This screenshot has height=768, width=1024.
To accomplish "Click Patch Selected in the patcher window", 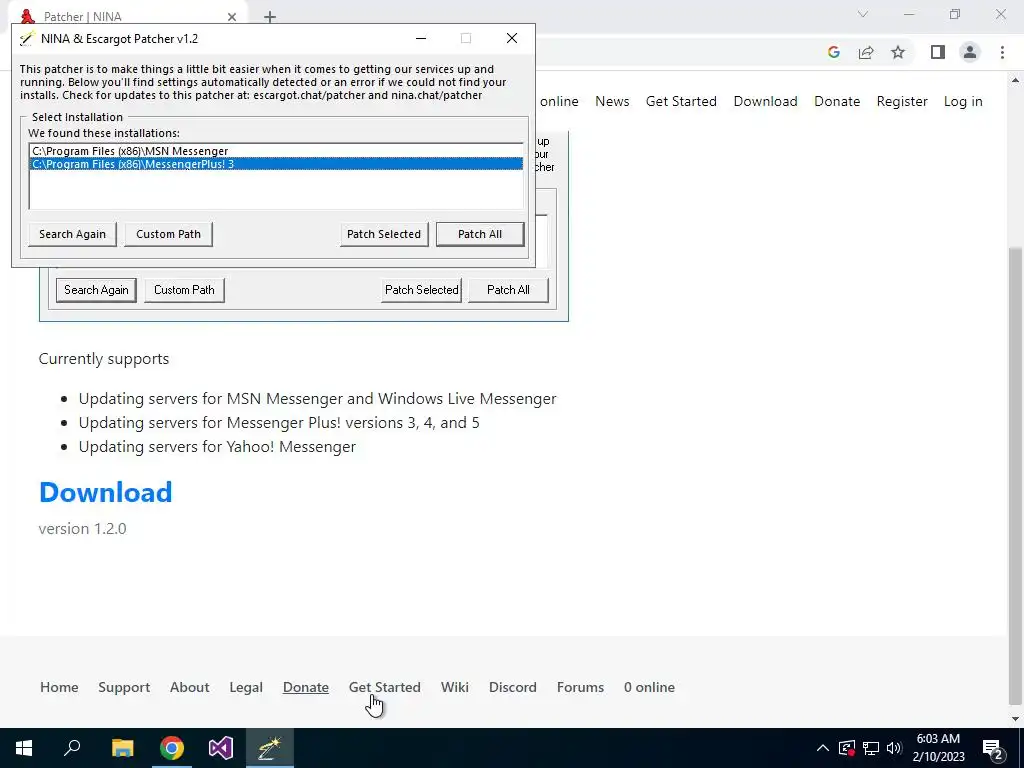I will [384, 234].
